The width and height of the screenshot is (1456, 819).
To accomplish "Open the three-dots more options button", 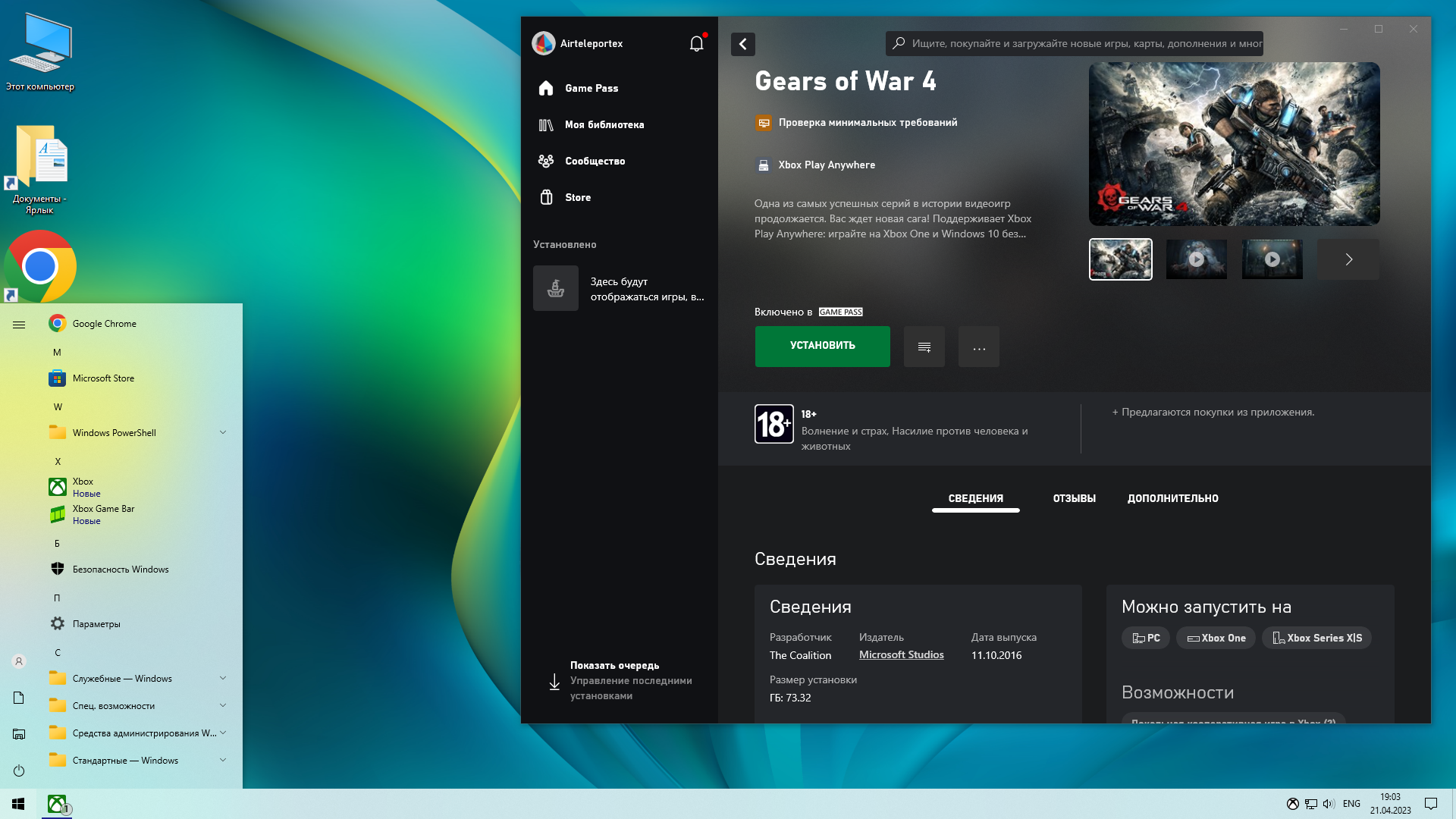I will click(x=978, y=347).
